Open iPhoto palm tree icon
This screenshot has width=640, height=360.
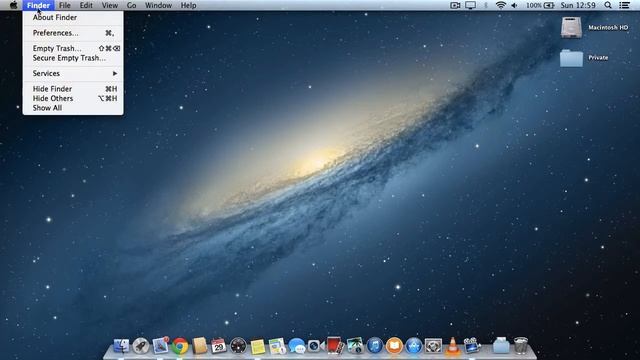coord(355,346)
